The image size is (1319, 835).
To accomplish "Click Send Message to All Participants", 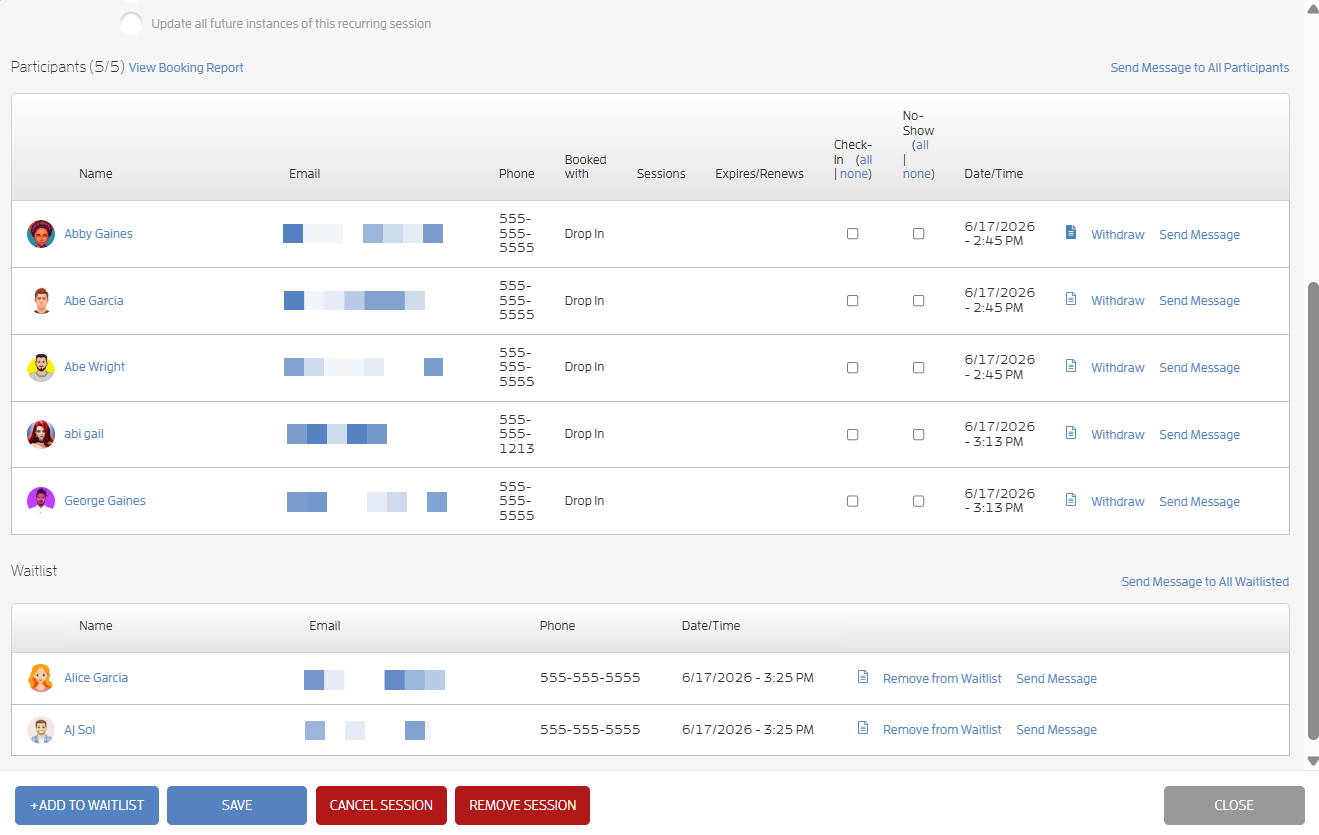I will click(1200, 68).
